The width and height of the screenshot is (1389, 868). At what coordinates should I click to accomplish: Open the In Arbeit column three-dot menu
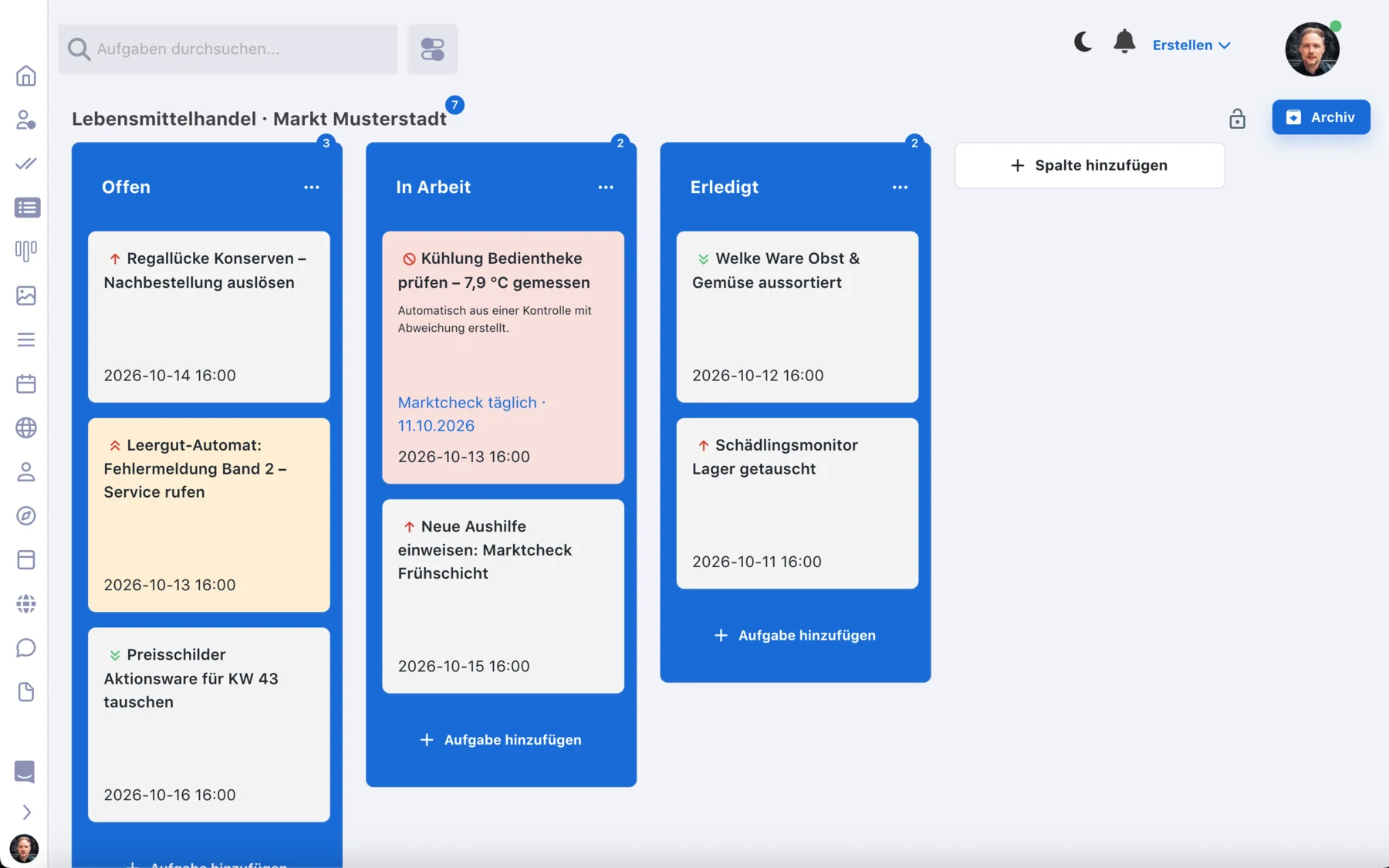pos(606,187)
